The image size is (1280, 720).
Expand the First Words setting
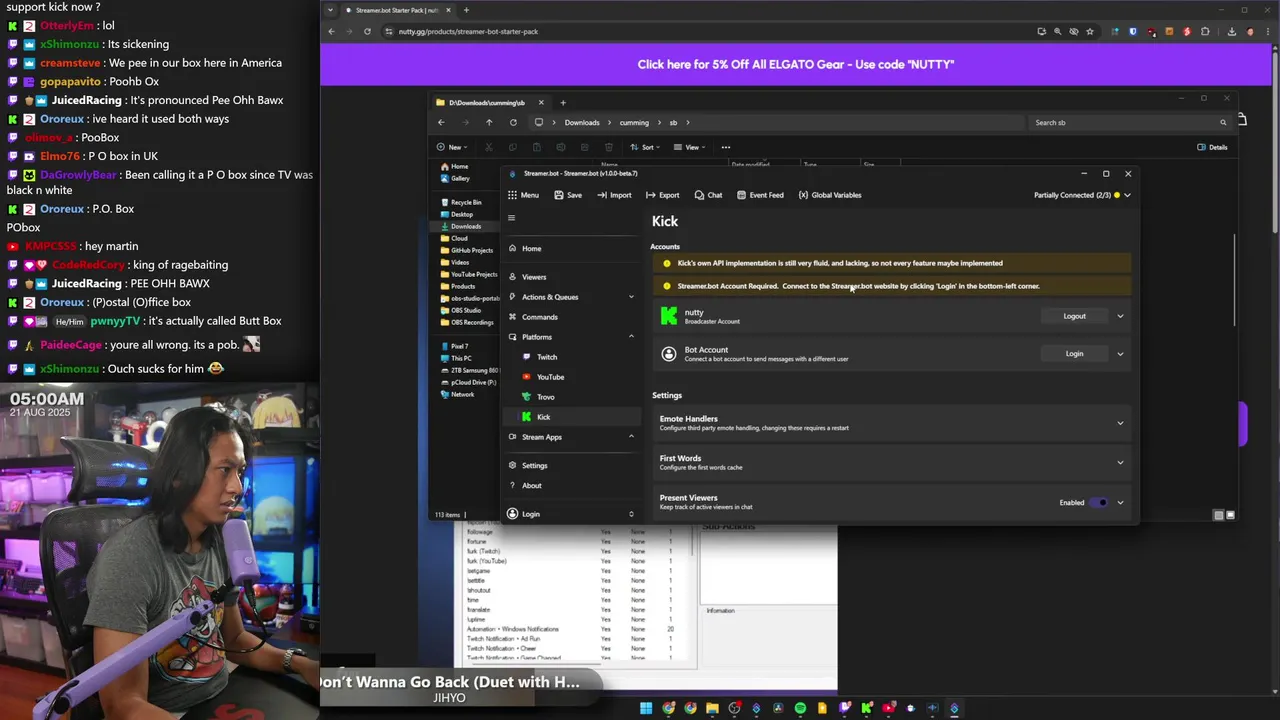click(891, 462)
